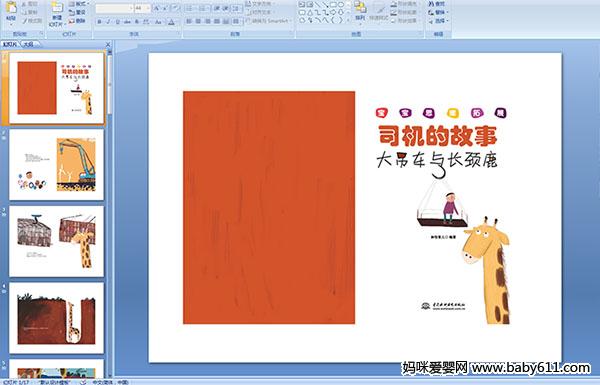Toggle Italic formatting
The image size is (600, 385).
pos(108,22)
